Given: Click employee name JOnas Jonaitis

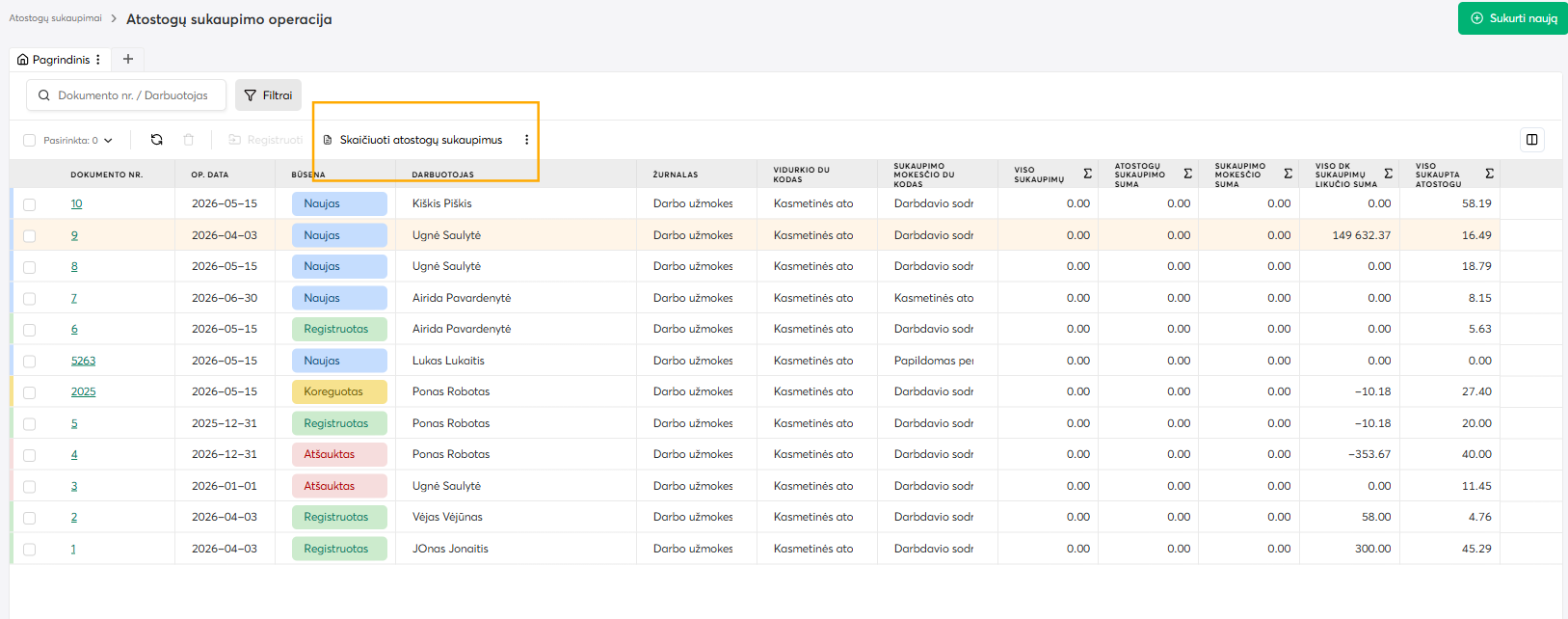Looking at the screenshot, I should pos(450,549).
